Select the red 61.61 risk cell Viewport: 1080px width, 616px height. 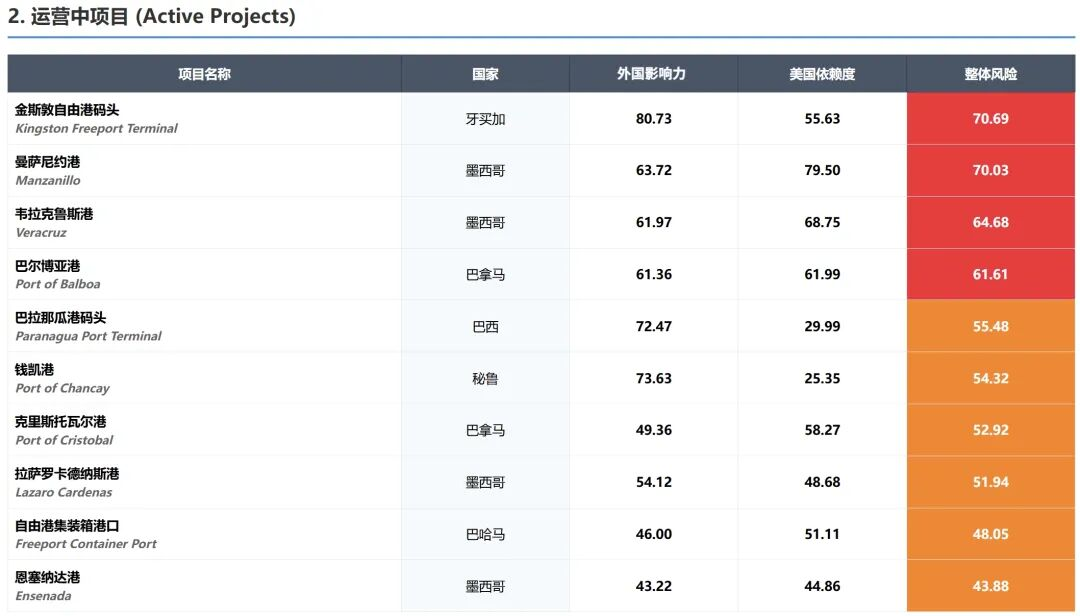990,274
